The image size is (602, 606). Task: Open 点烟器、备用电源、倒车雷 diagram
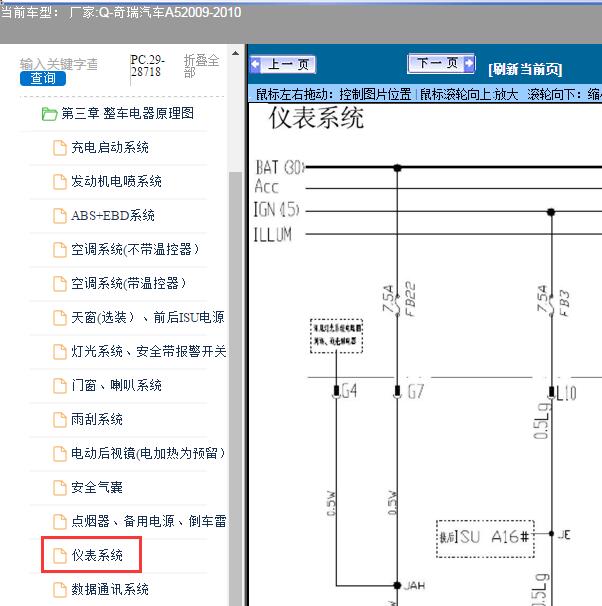[x=149, y=522]
